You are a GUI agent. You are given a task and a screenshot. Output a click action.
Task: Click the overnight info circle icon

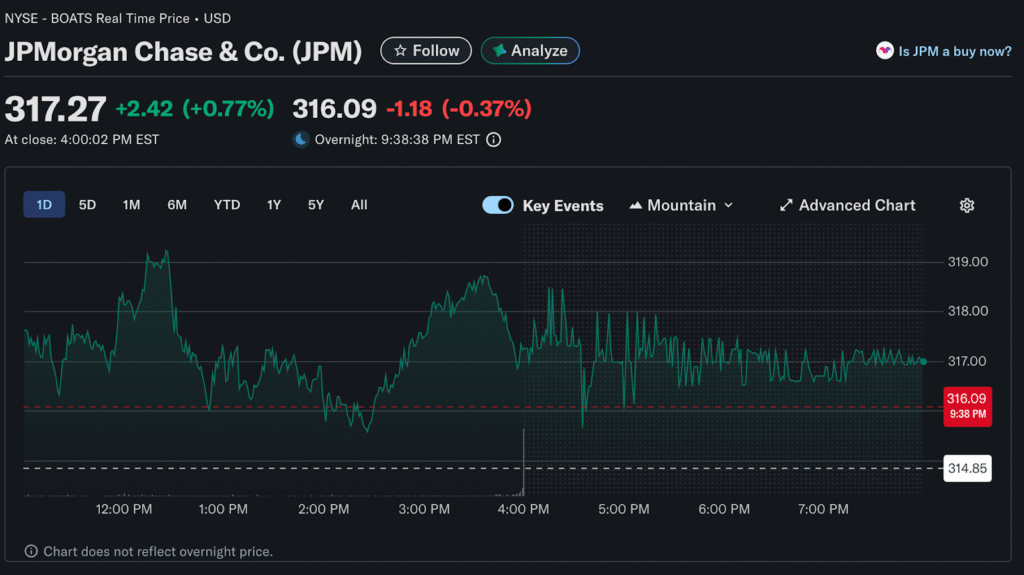point(494,140)
